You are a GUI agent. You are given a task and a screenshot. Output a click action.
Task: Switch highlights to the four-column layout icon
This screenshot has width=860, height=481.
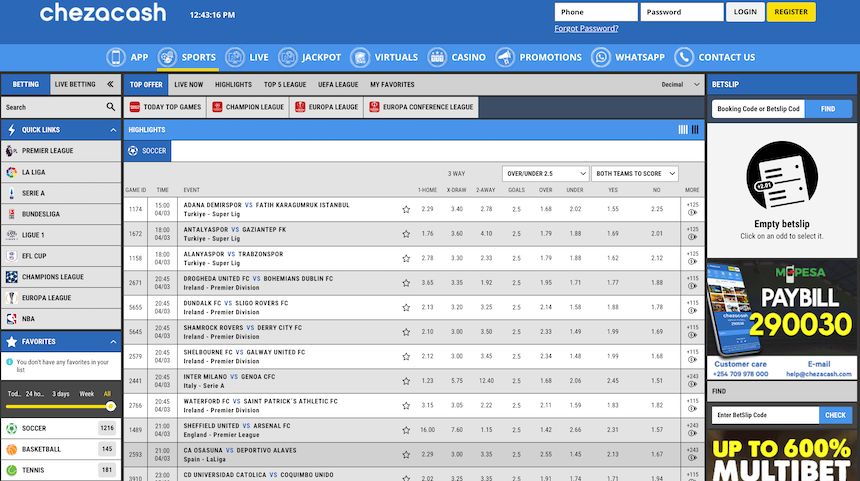[x=683, y=130]
